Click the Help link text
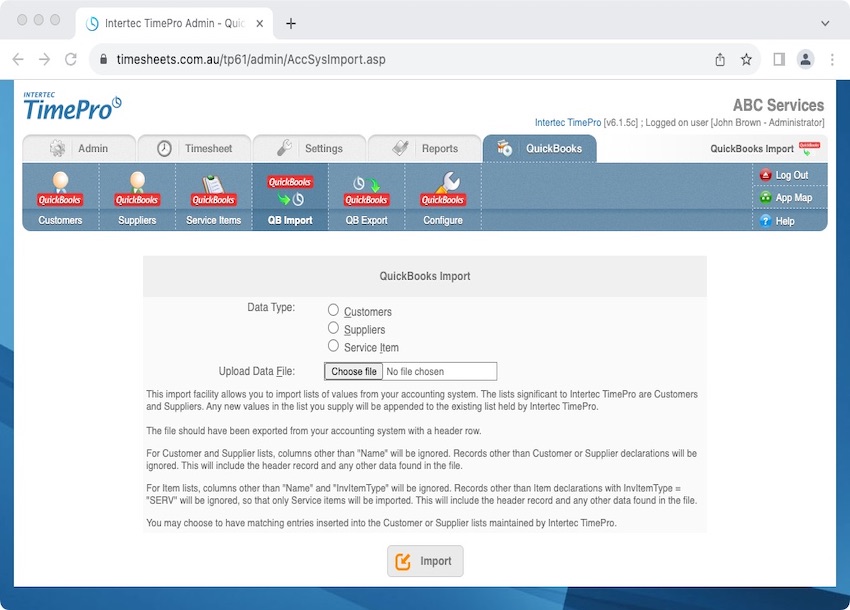Viewport: 850px width, 610px height. coord(785,221)
